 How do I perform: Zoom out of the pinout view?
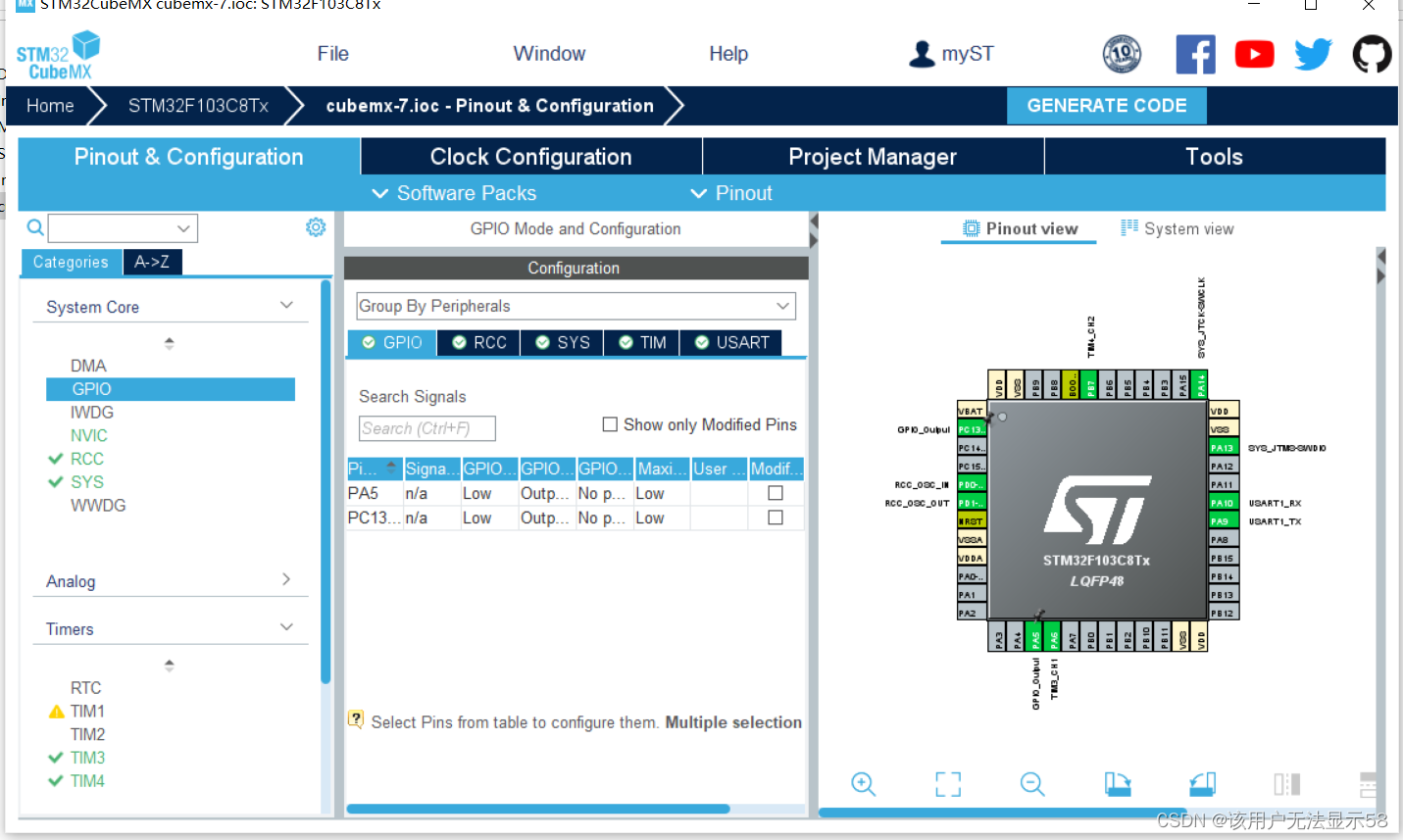1032,784
